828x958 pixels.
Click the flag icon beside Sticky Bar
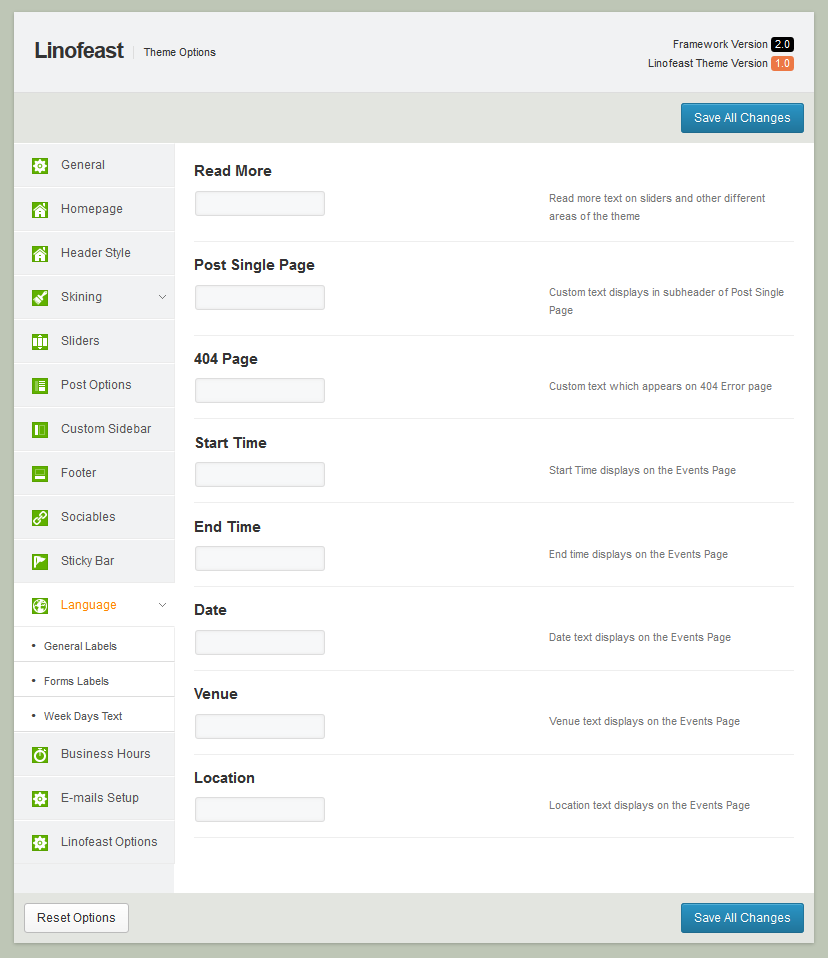point(40,561)
